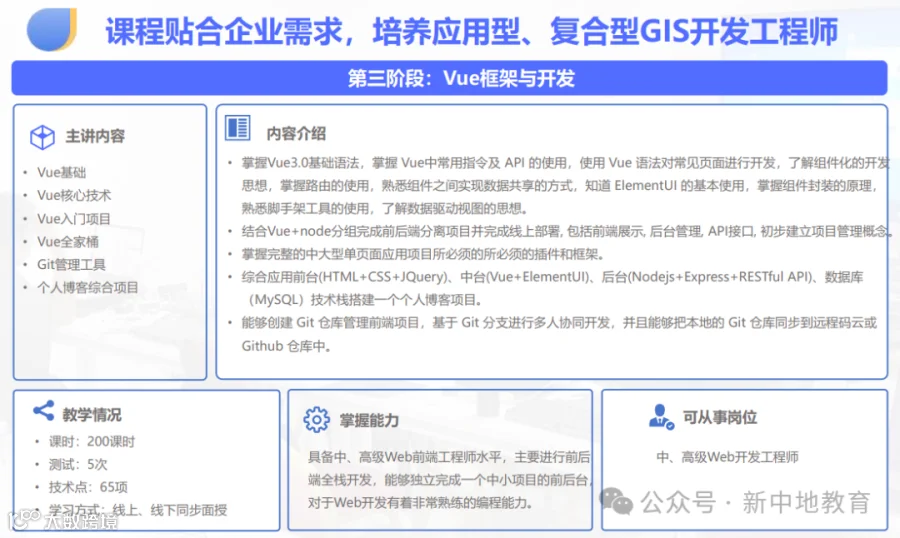
Task: Click the 内容介绍 heading
Action: click(296, 134)
